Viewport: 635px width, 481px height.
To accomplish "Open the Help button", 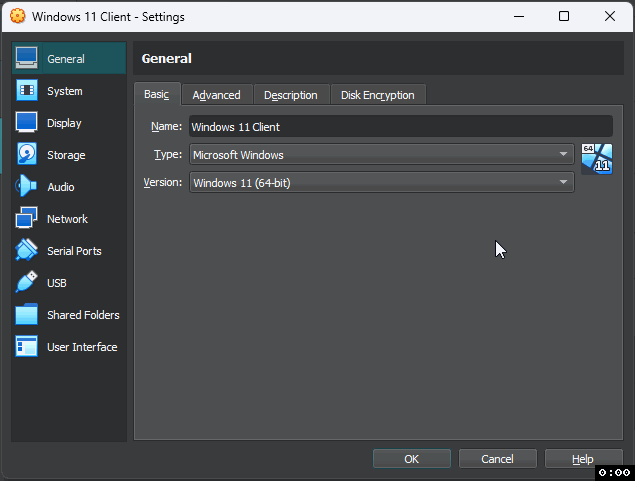I will [583, 459].
